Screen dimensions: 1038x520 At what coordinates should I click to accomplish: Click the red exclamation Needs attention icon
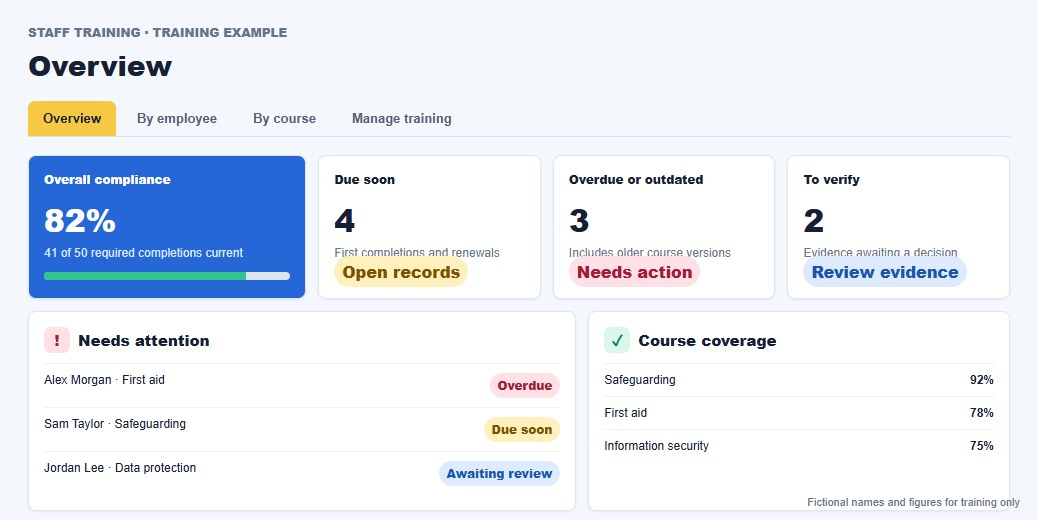(x=57, y=341)
